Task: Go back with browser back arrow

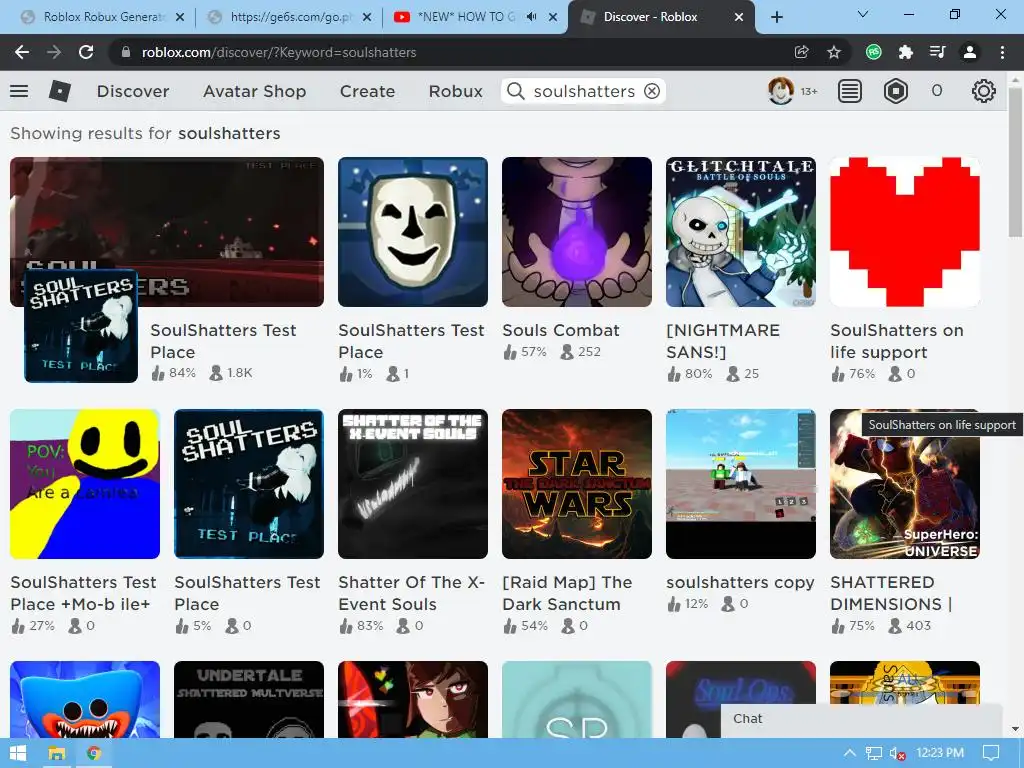Action: click(x=22, y=52)
